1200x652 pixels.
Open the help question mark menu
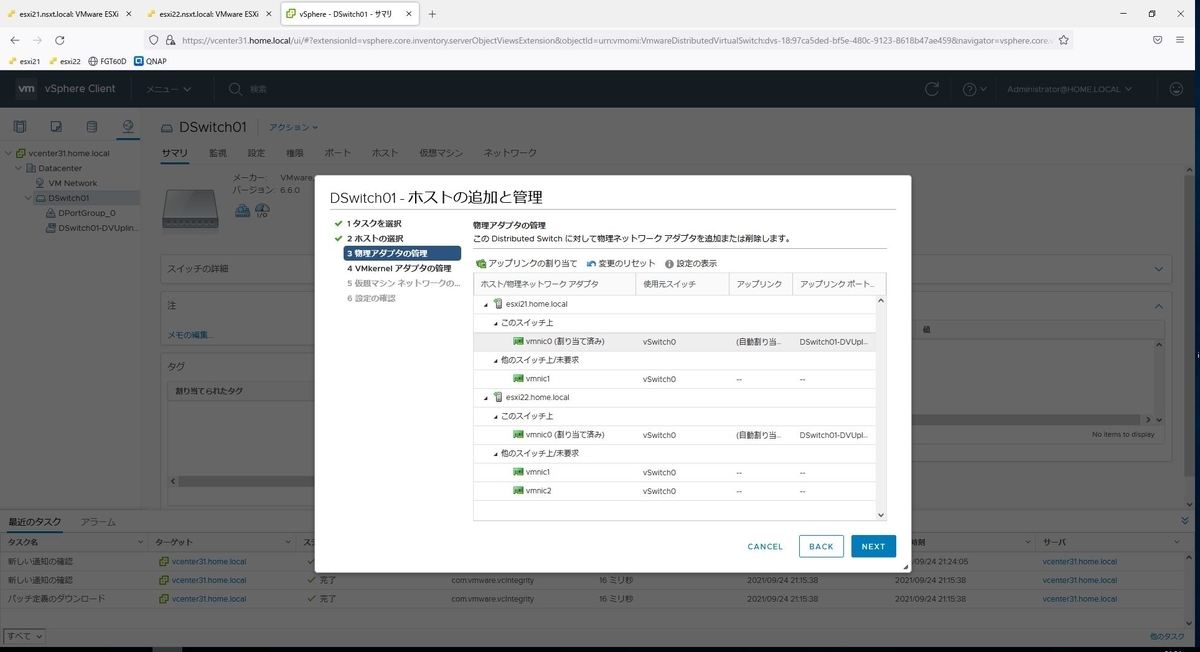(x=974, y=89)
